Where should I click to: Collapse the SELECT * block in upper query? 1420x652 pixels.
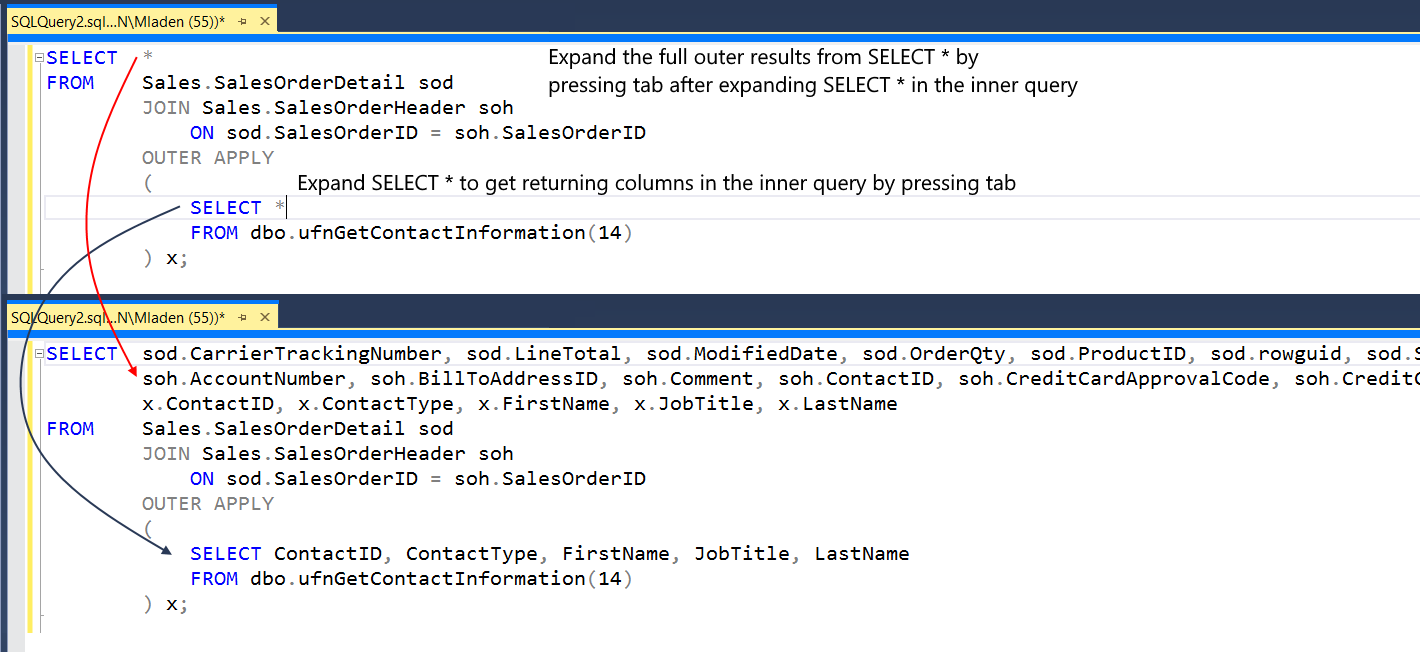click(39, 58)
